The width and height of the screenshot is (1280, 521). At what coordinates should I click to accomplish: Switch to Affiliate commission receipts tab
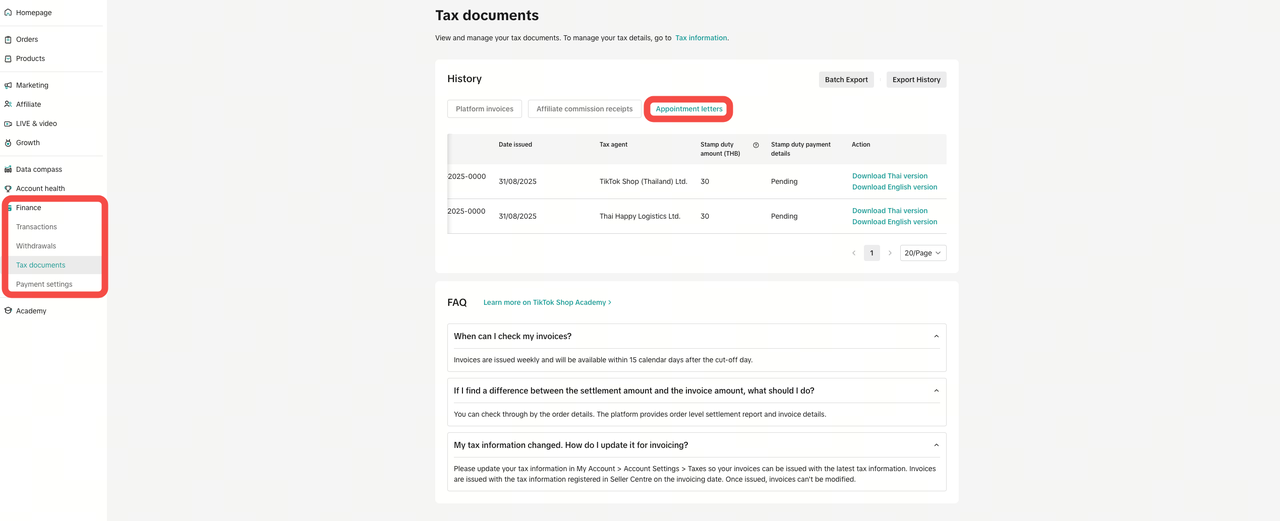(x=585, y=109)
